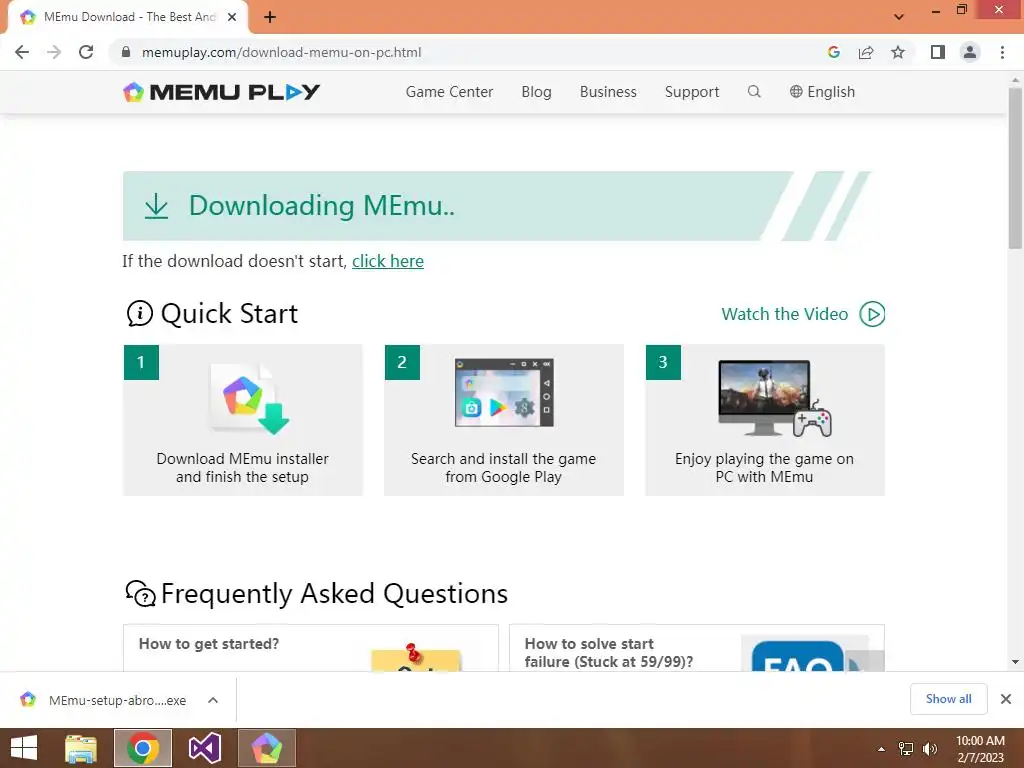Play the video with the circular play icon

tap(872, 314)
